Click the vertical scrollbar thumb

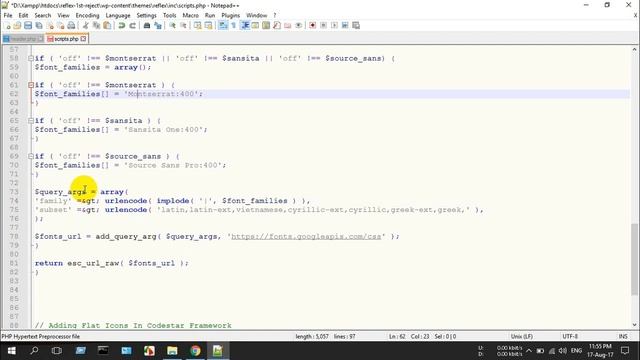[x=634, y=259]
